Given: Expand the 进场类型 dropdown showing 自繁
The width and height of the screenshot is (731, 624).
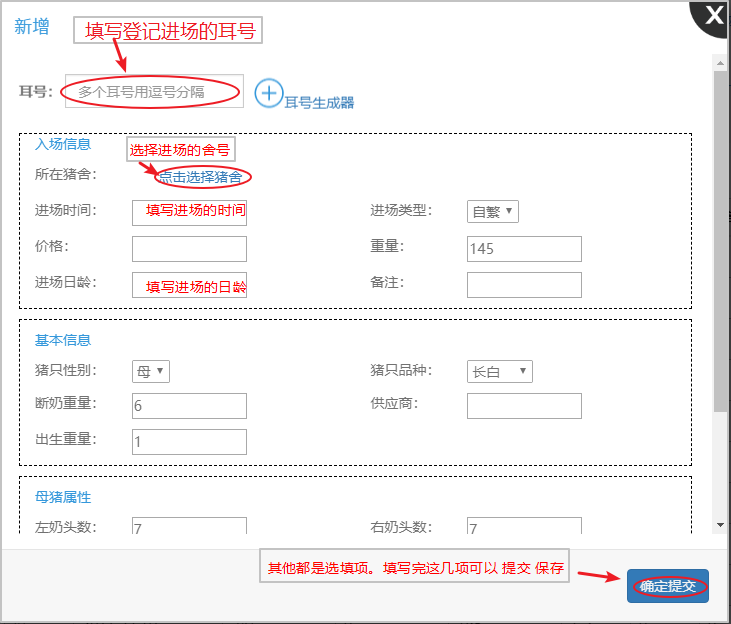Looking at the screenshot, I should tap(492, 211).
